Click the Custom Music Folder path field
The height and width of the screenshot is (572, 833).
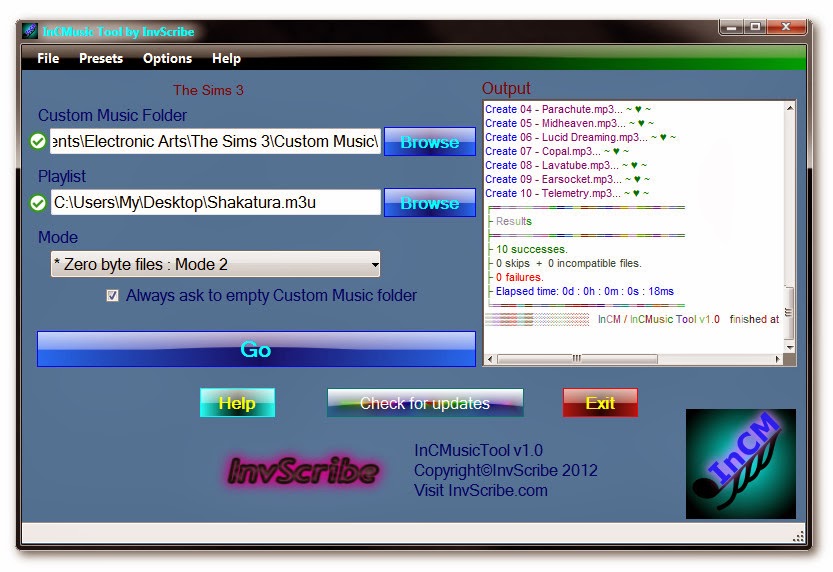tap(215, 141)
